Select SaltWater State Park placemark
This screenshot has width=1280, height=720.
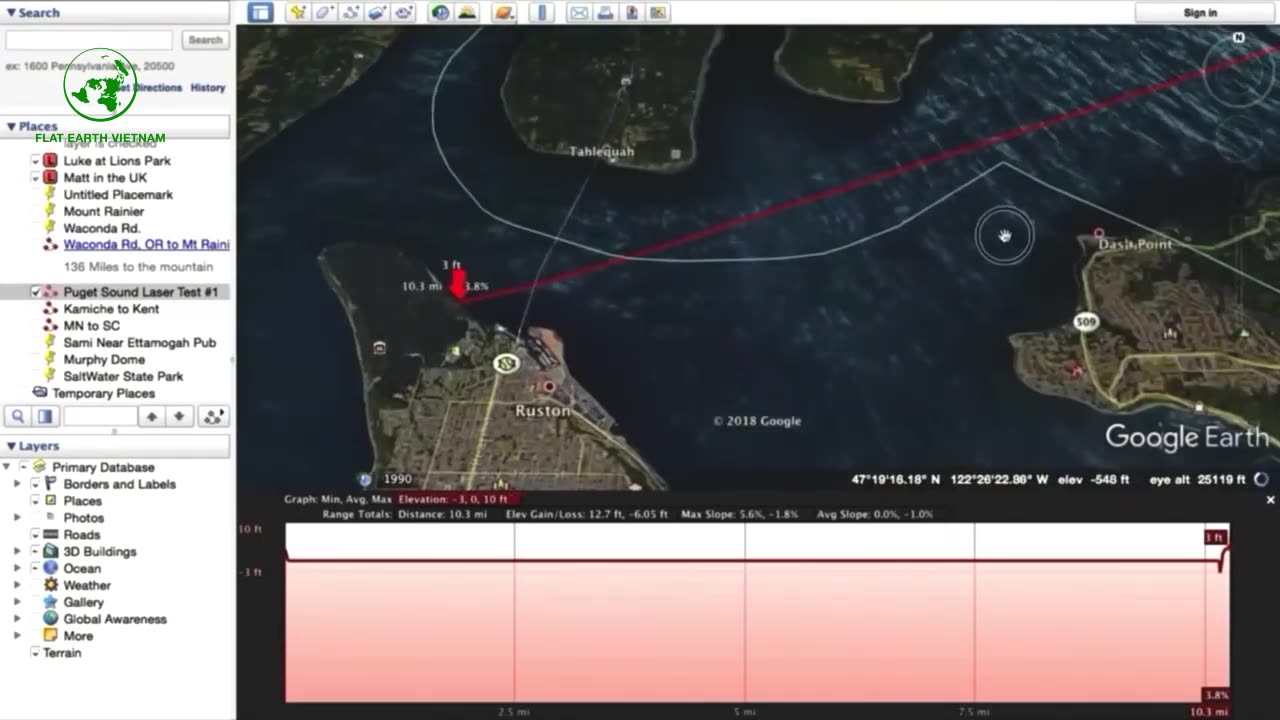coord(123,377)
